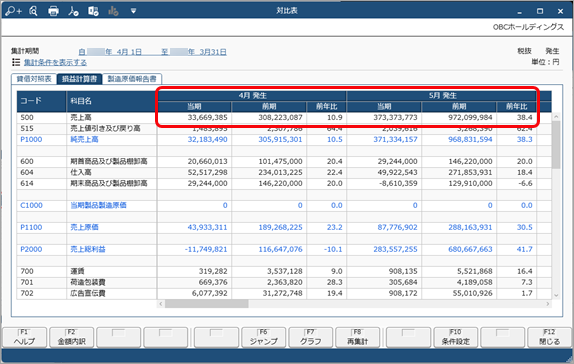Open the 集計条件を表示する link

click(55, 63)
